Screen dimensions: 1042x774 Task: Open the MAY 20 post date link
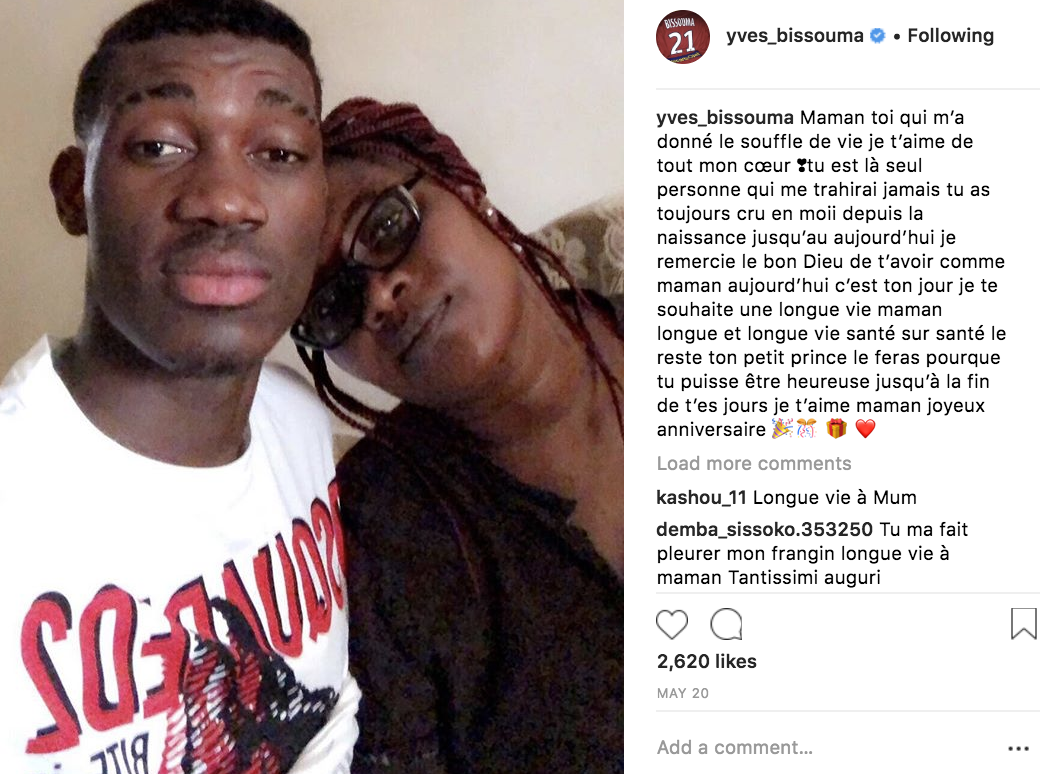click(682, 694)
